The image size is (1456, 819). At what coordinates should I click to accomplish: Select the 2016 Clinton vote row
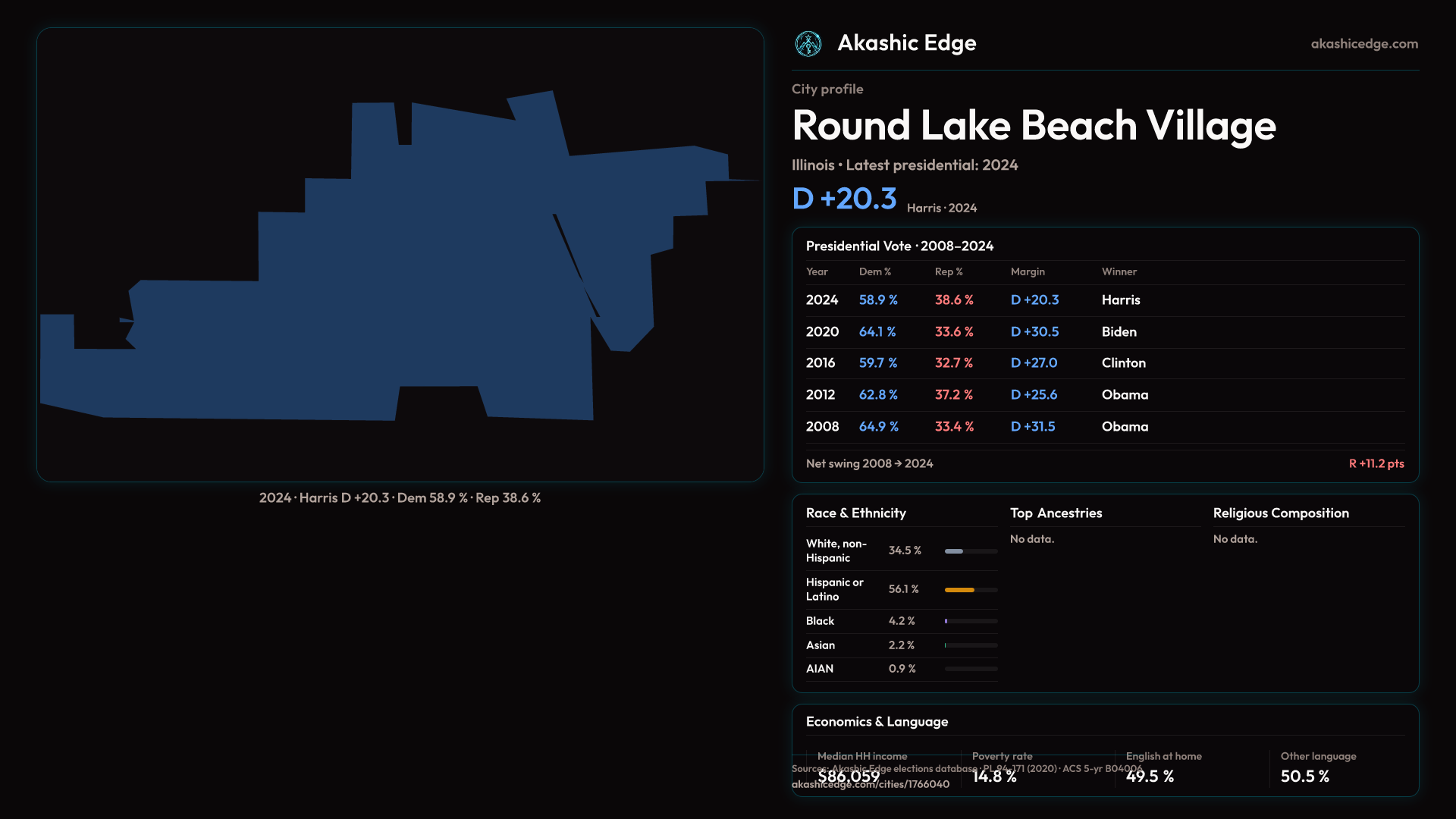pyautogui.click(x=1104, y=363)
